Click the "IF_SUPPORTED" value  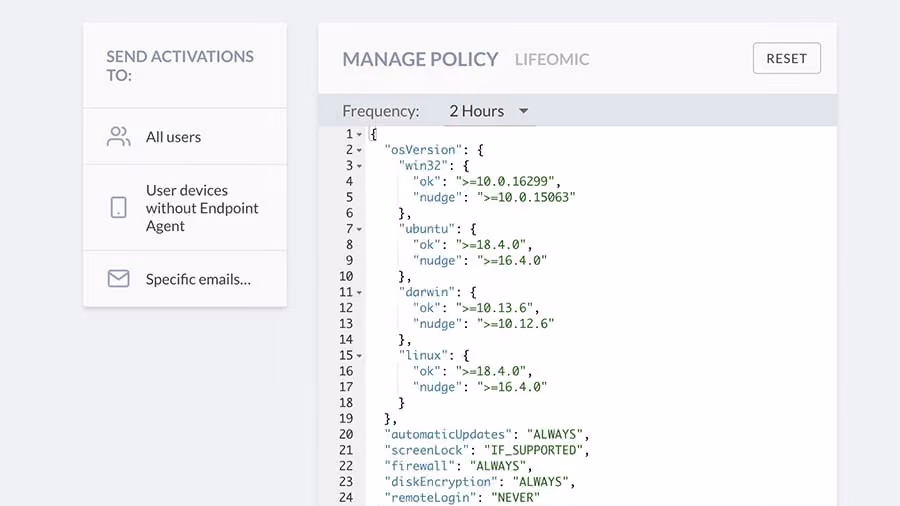click(533, 450)
